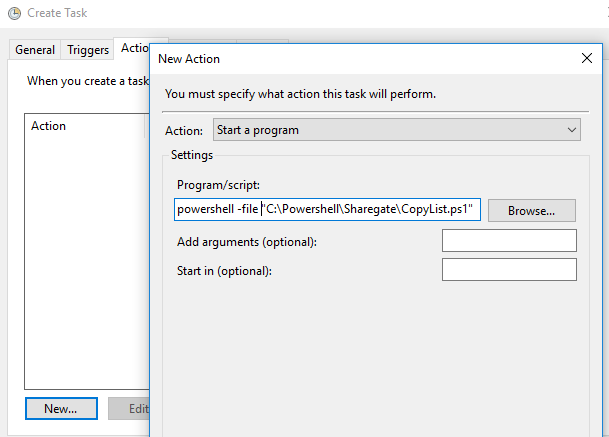This screenshot has width=609, height=437.
Task: Click the Create Task clock icon
Action: tap(14, 13)
